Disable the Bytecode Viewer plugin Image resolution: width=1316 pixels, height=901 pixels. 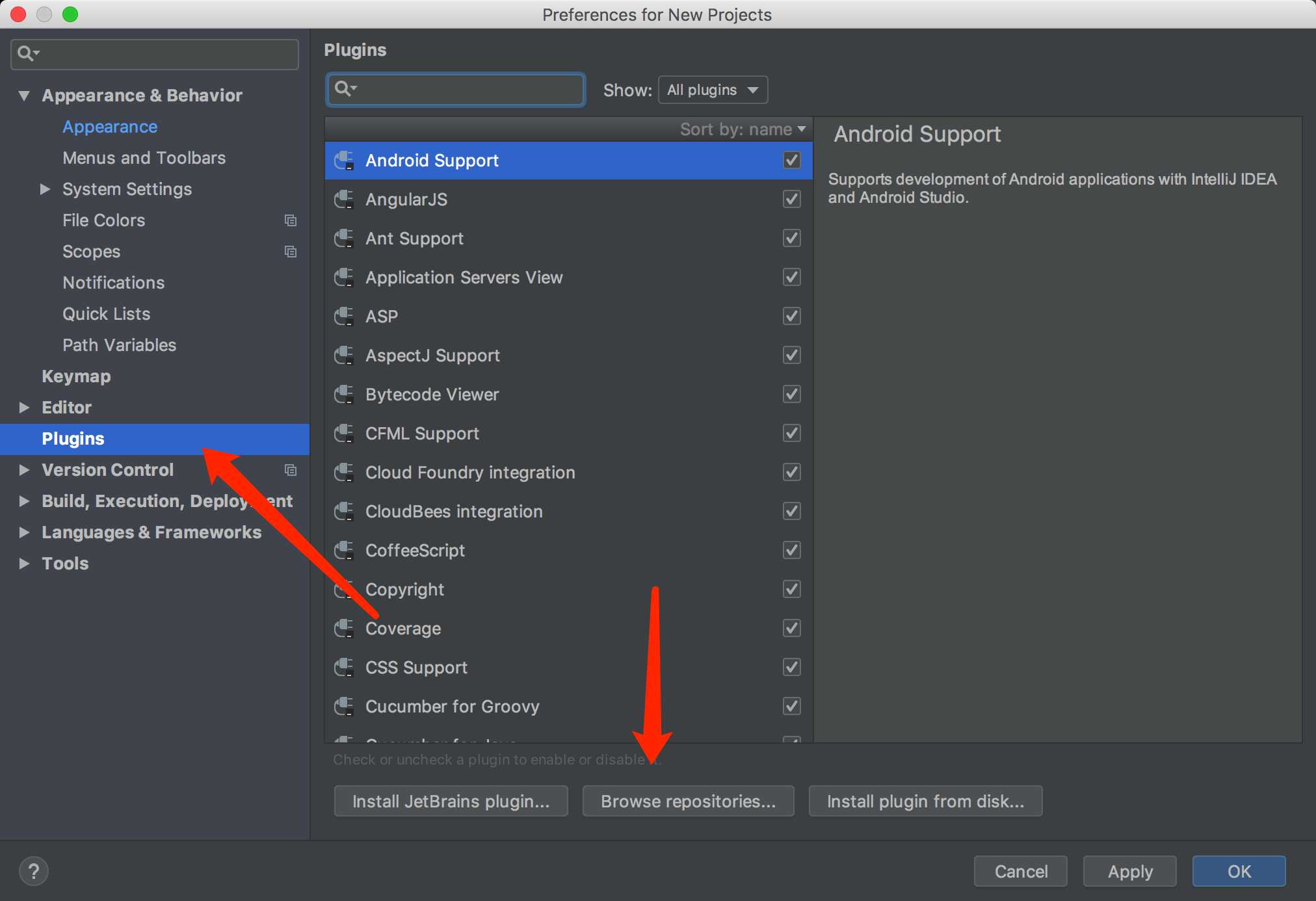coord(792,394)
